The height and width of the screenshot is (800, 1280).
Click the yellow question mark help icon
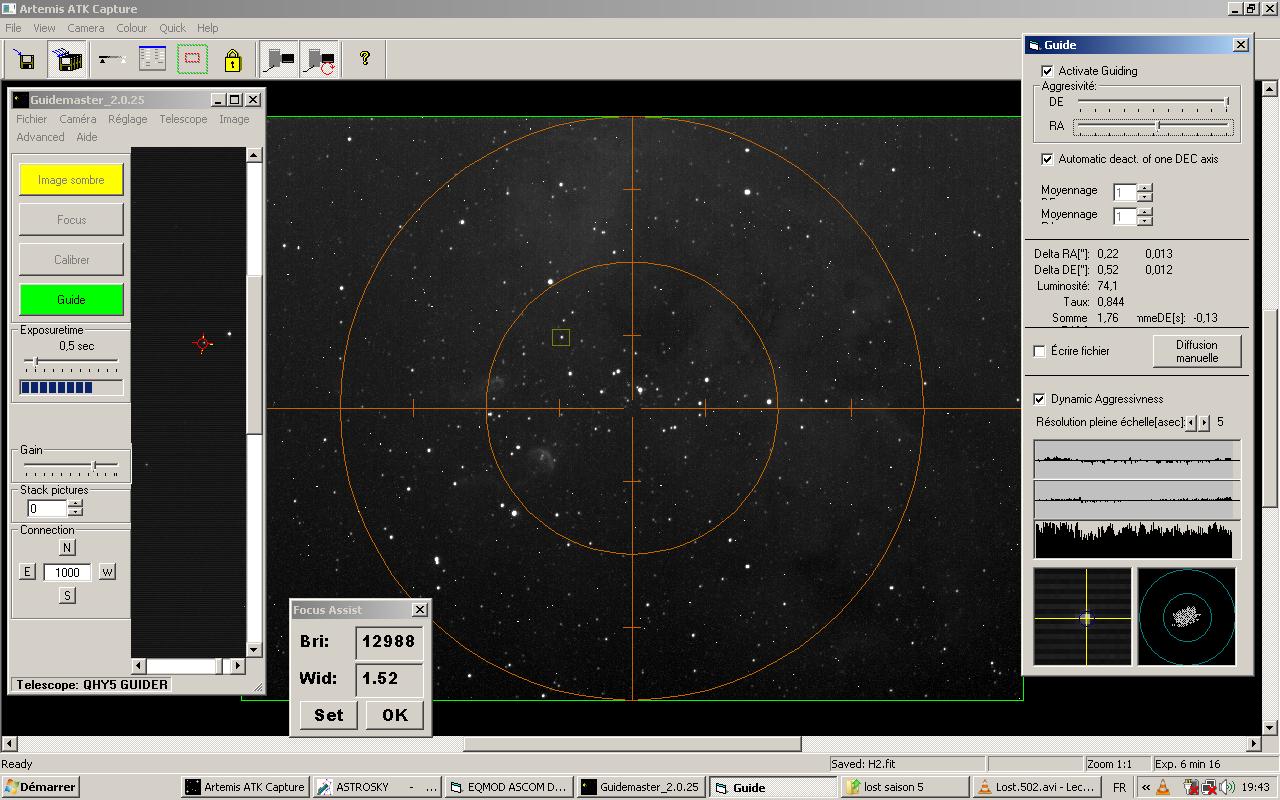point(365,59)
